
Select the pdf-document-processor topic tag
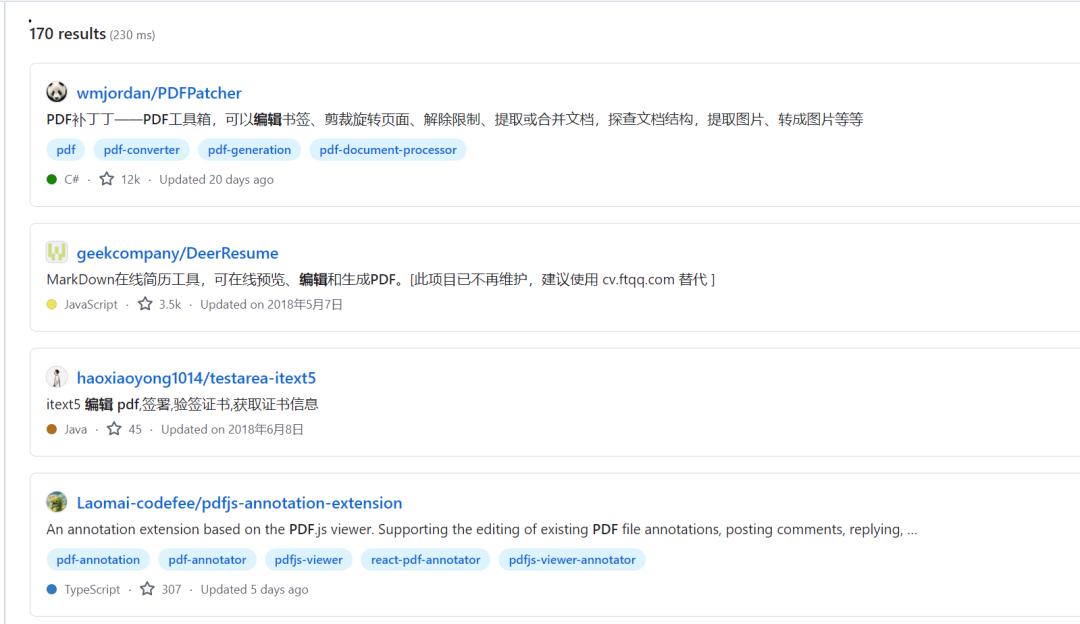tap(387, 149)
